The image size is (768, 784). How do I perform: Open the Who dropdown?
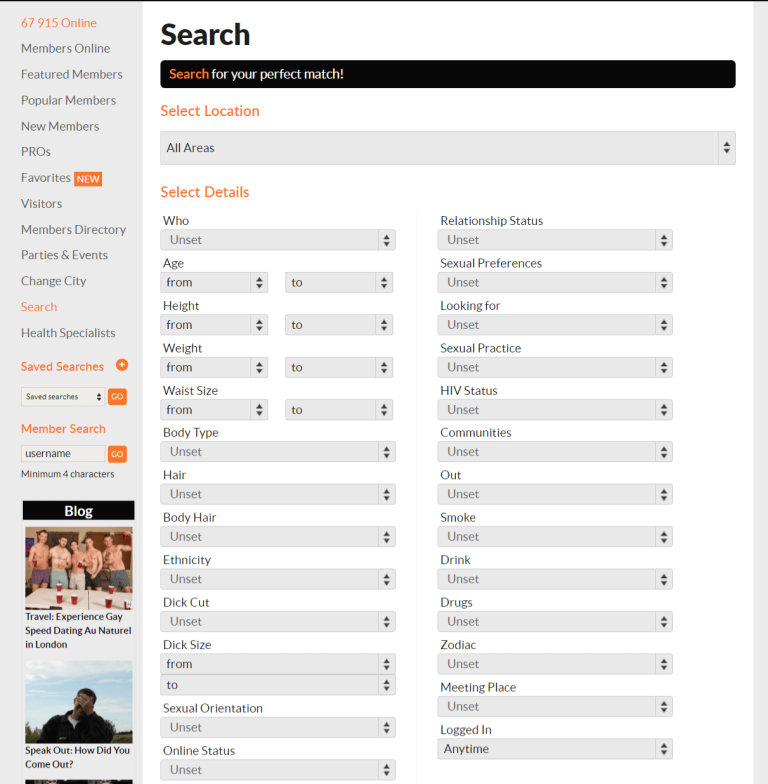278,240
